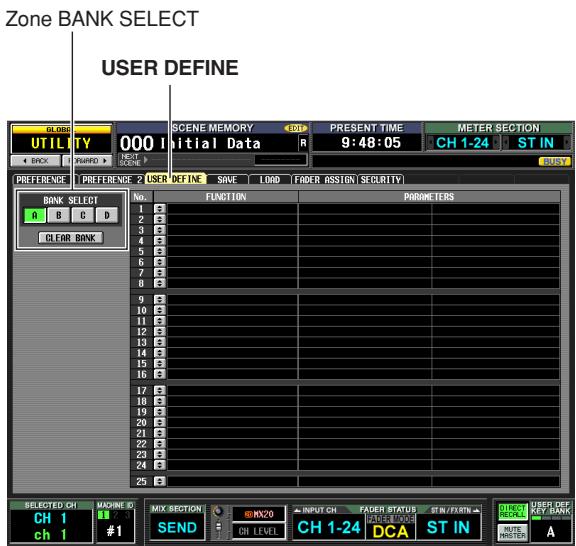This screenshot has height=546, width=576.
Task: Click the CLEAR BANK button
Action: click(x=71, y=238)
